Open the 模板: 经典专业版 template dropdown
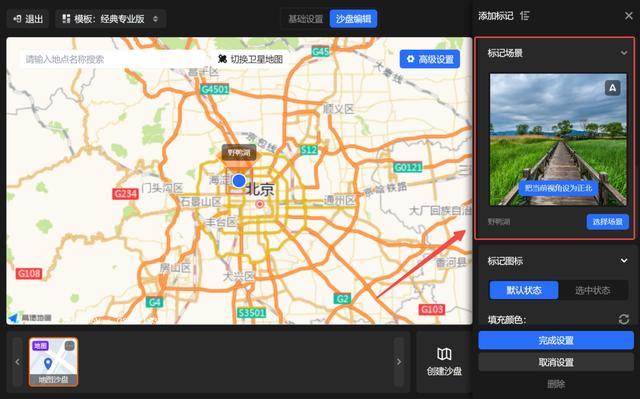Viewport: 640px width, 399px height. [x=110, y=19]
